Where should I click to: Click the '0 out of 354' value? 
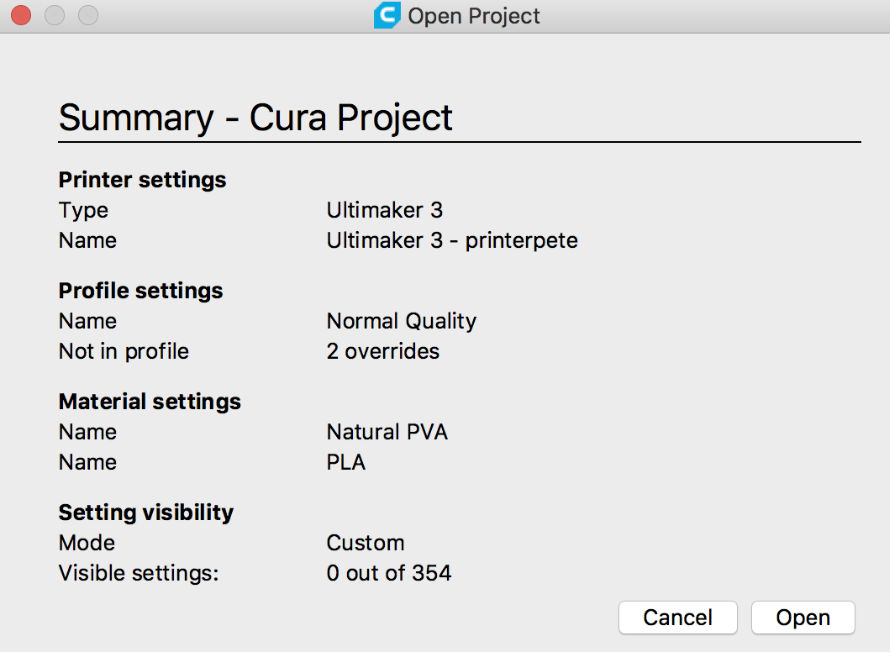389,573
